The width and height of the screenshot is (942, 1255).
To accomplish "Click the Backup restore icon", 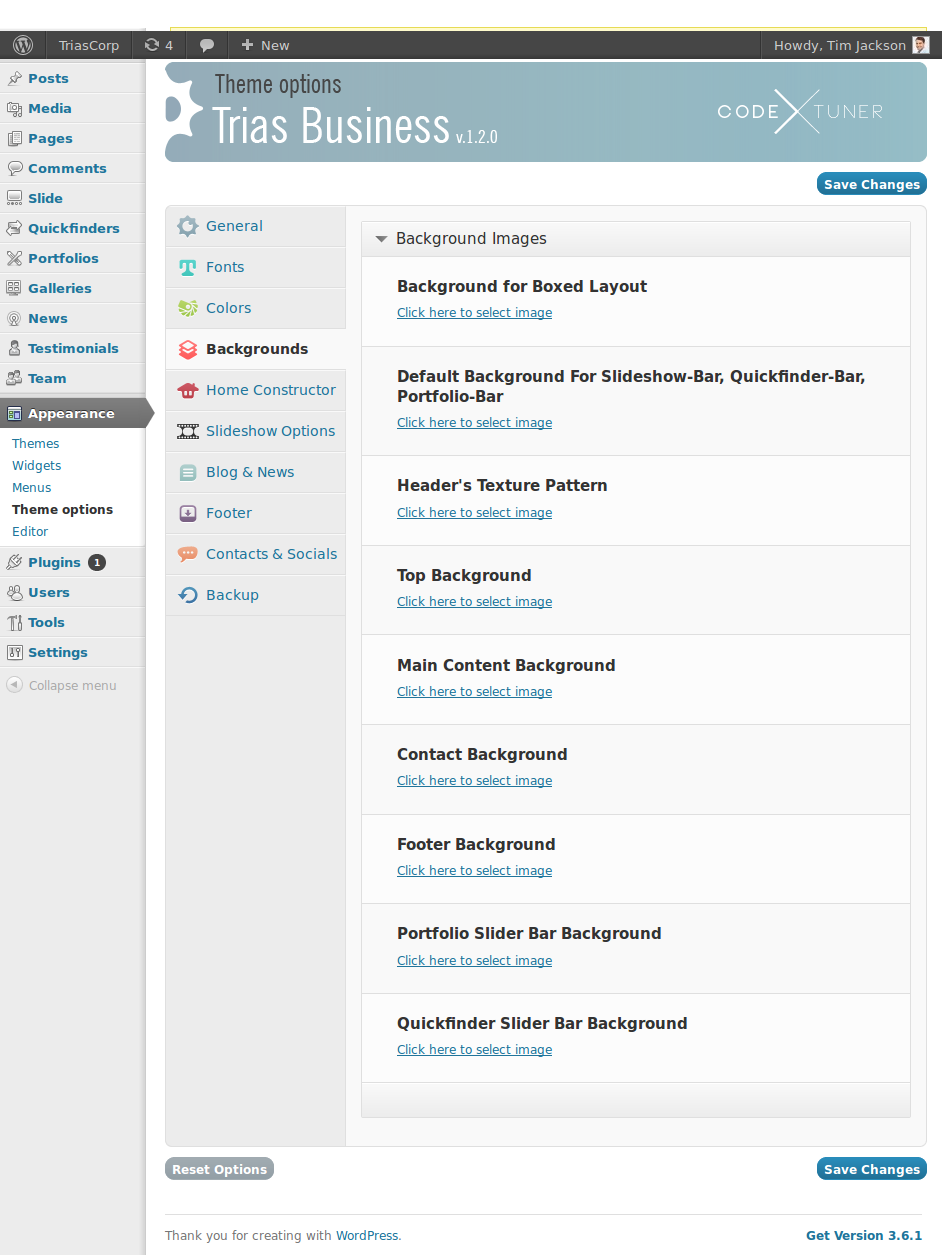I will pyautogui.click(x=188, y=595).
